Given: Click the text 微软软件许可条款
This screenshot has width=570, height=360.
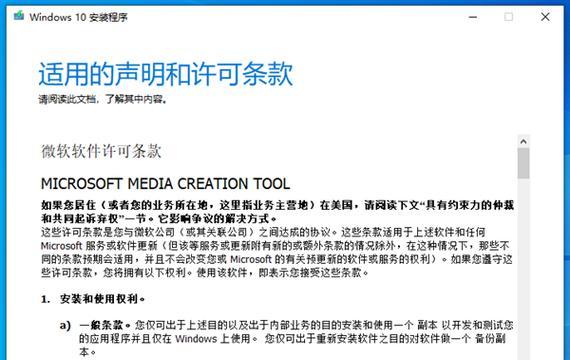Looking at the screenshot, I should pos(101,151).
